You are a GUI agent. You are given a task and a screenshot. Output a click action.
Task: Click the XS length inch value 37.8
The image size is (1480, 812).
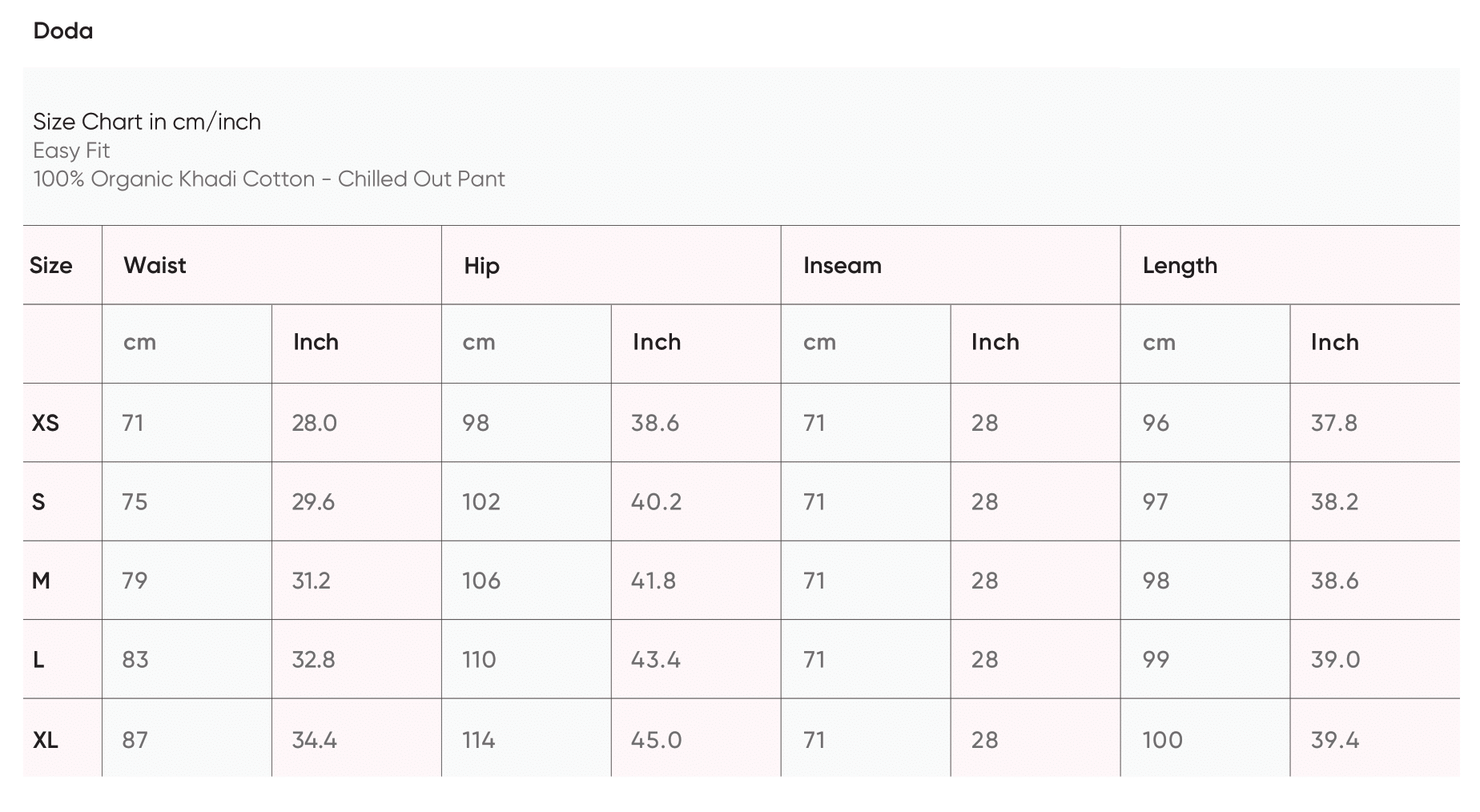(x=1333, y=423)
